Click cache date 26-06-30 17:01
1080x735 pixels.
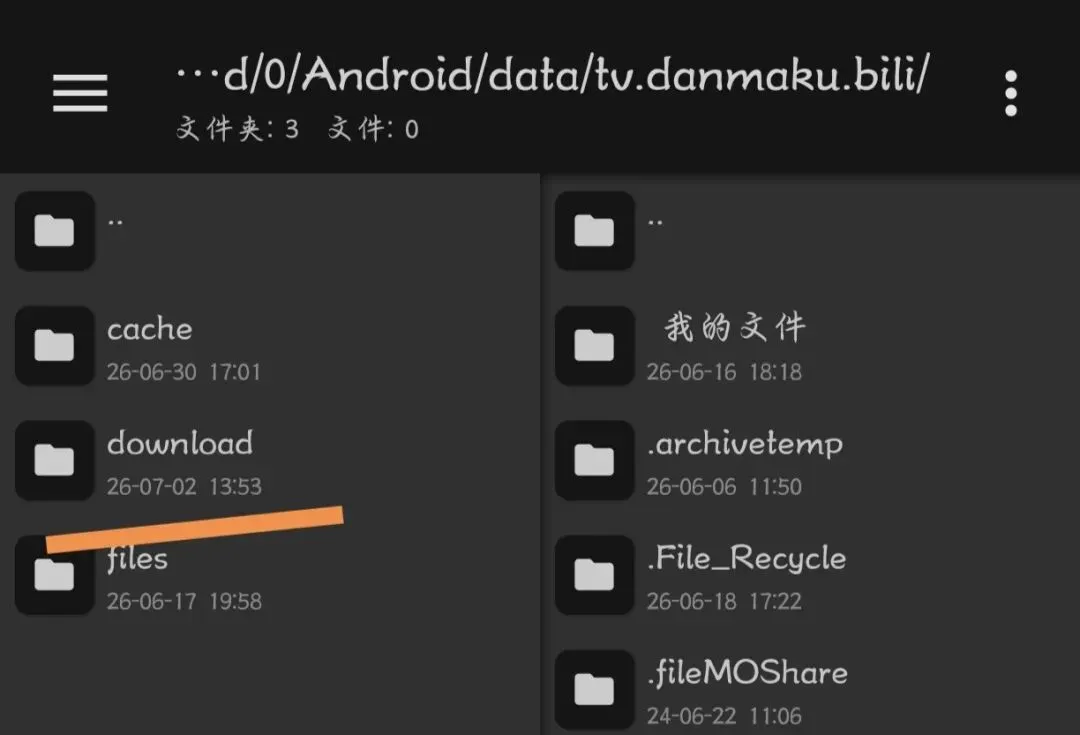(184, 372)
